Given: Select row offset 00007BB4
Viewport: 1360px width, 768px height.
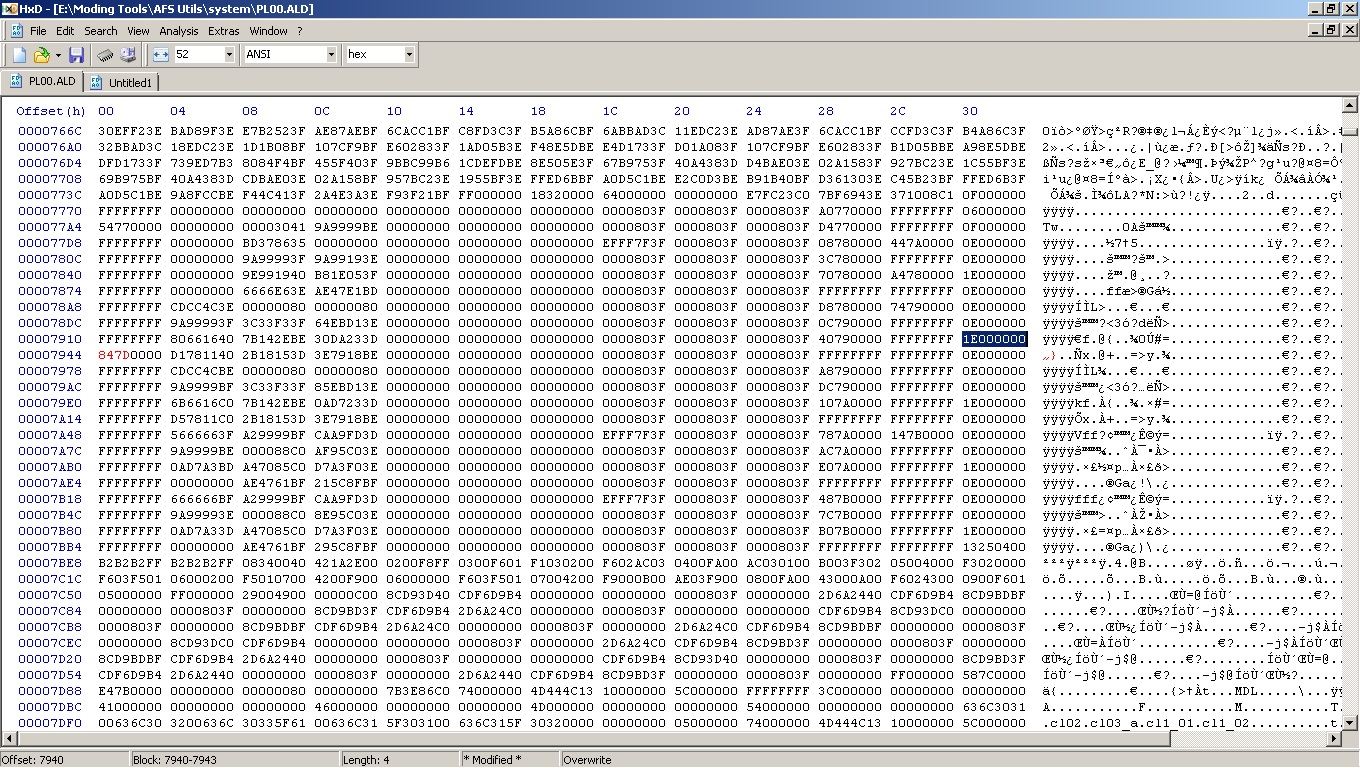Looking at the screenshot, I should (50, 547).
